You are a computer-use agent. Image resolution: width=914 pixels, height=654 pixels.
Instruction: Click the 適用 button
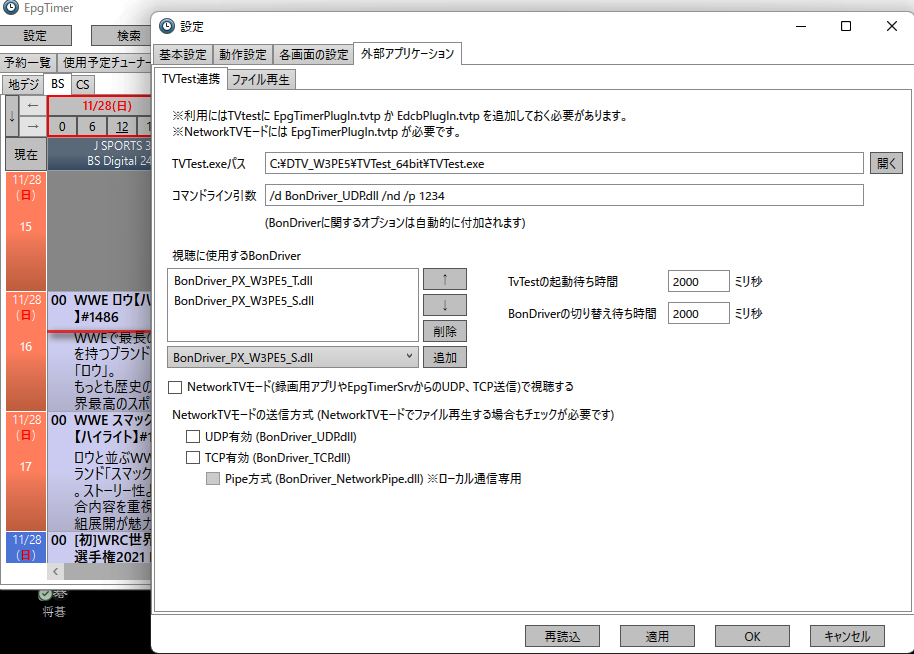658,636
